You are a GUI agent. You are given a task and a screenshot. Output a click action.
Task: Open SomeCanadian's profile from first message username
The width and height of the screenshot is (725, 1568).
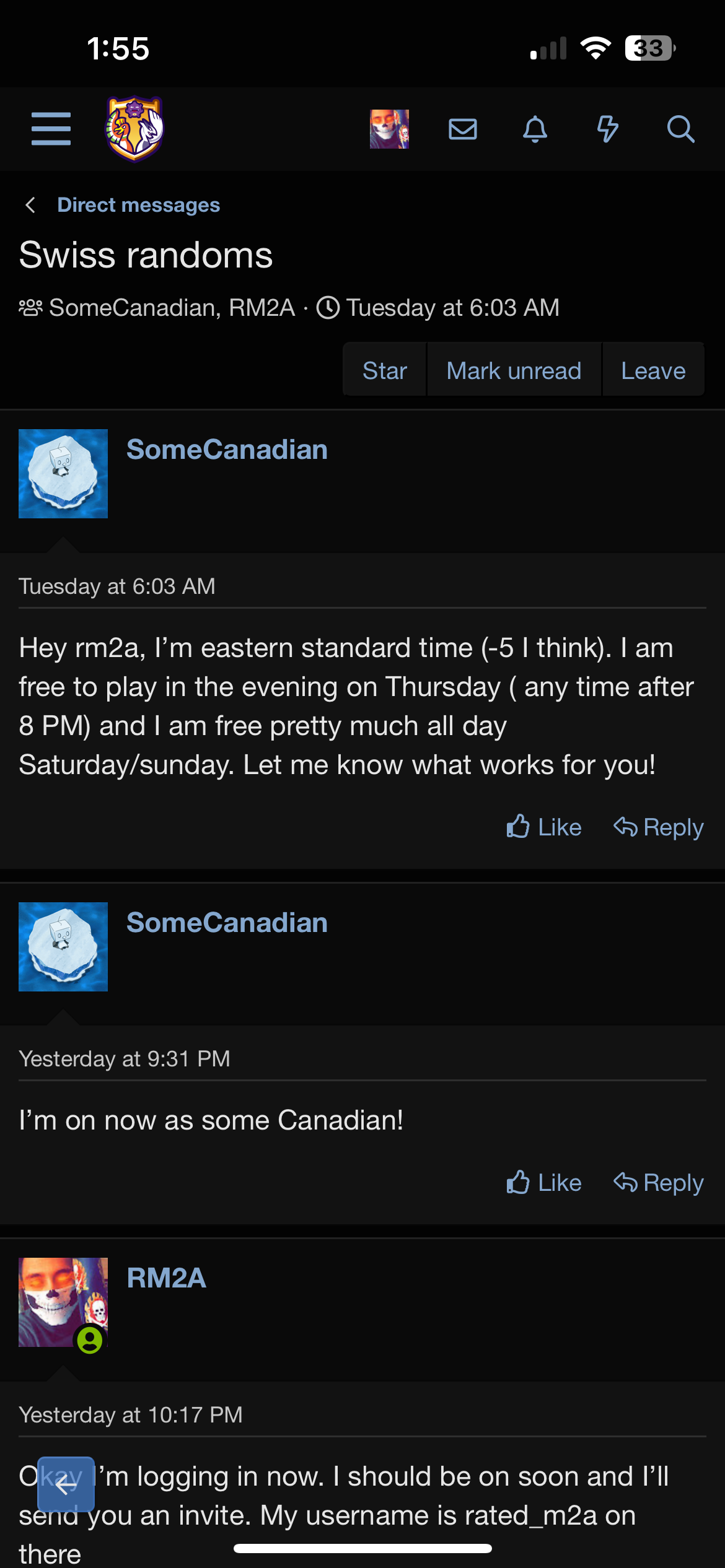(x=227, y=450)
